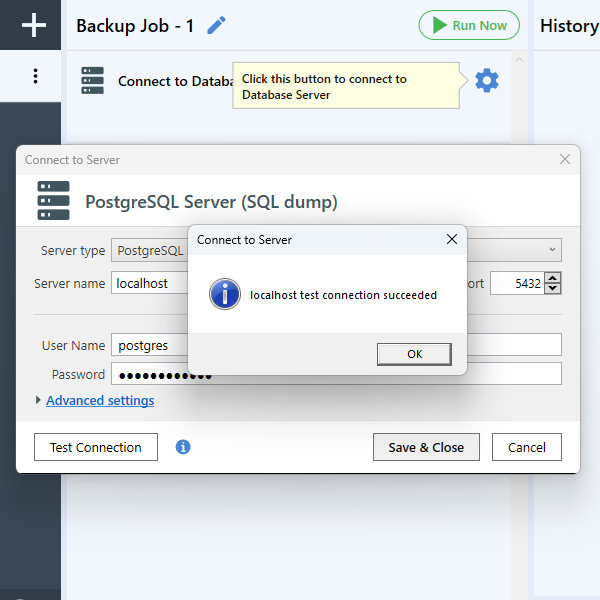The image size is (600, 600).
Task: Click the database server icon beside Connect to Database
Action: (92, 80)
